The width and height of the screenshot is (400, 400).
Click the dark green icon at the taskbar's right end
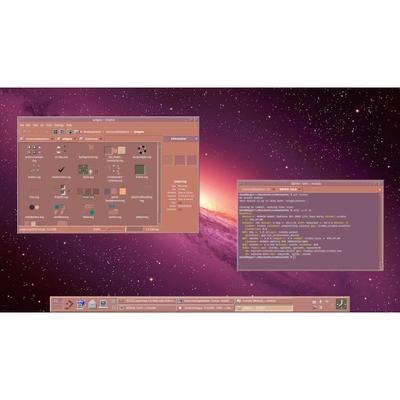tap(341, 304)
